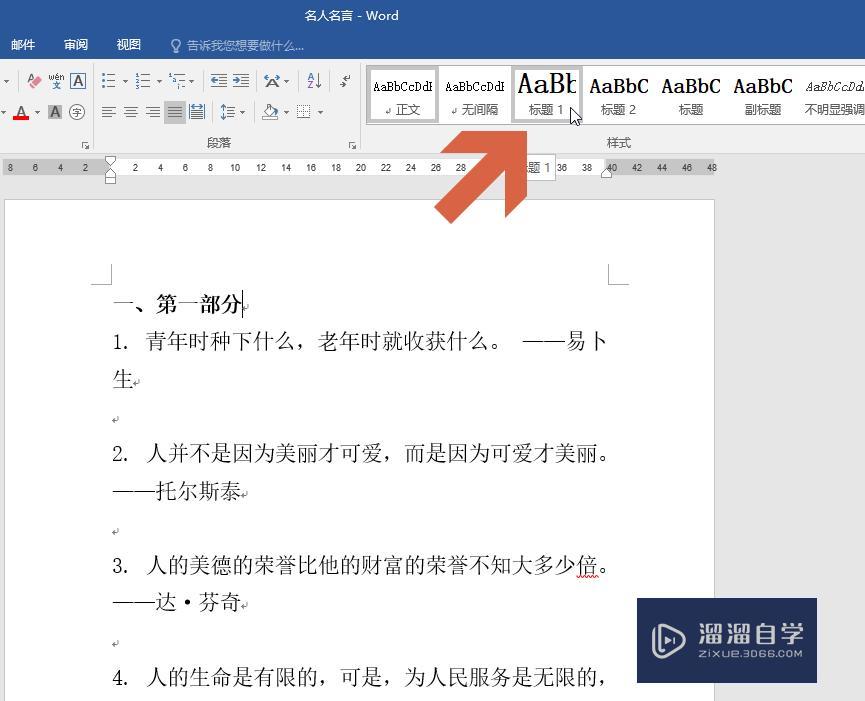
Task: Expand the Line Spacing dropdown arrow
Action: pos(242,113)
